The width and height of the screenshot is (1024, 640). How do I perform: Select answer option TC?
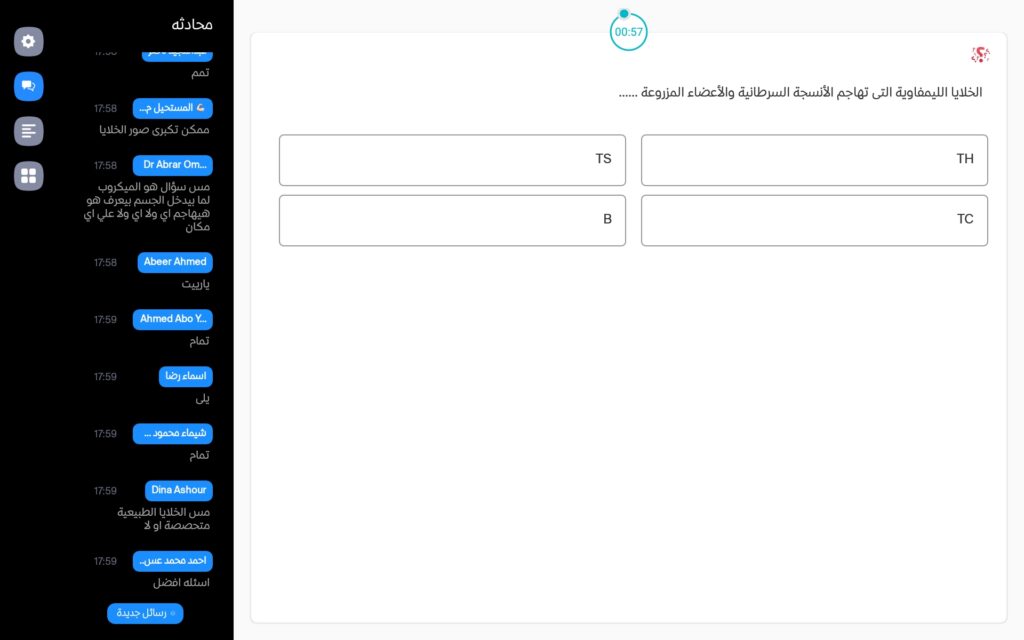814,220
